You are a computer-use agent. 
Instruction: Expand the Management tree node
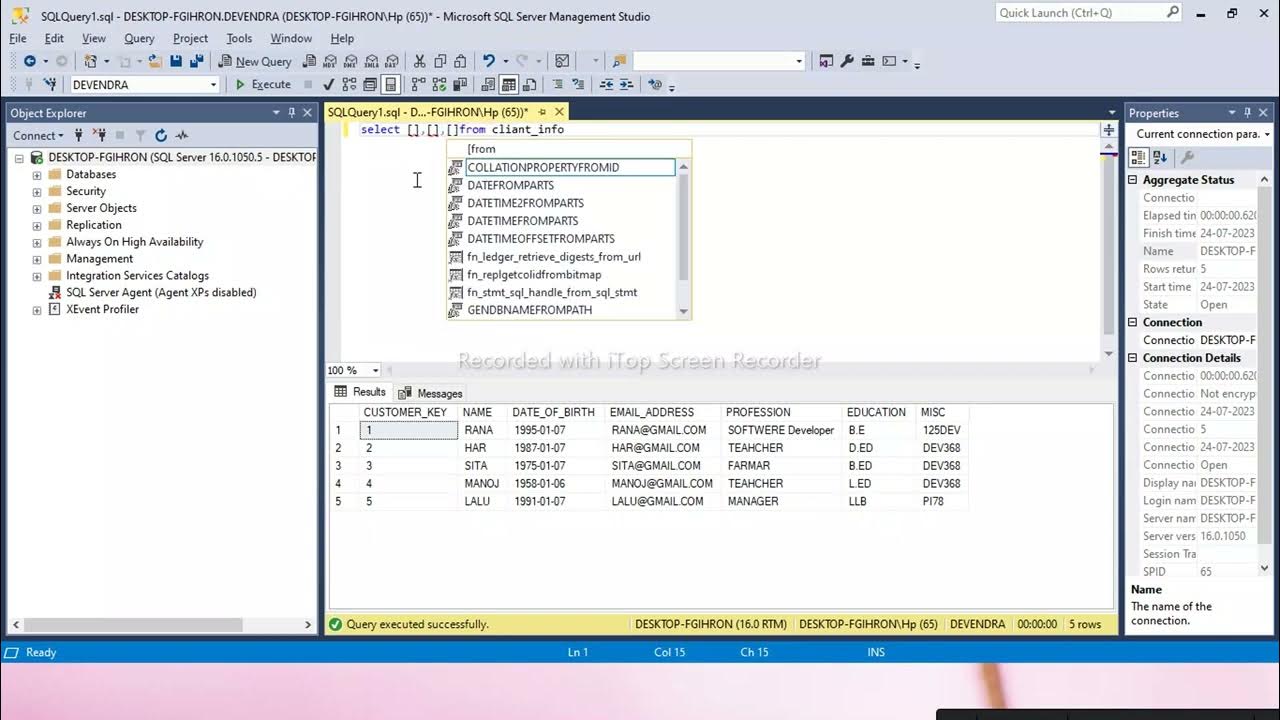(37, 258)
